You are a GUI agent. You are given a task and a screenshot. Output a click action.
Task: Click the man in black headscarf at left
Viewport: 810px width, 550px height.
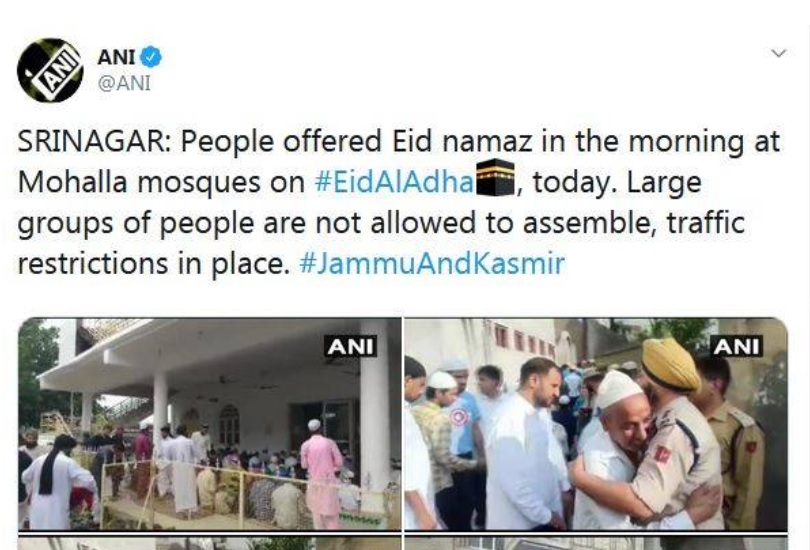click(56, 481)
